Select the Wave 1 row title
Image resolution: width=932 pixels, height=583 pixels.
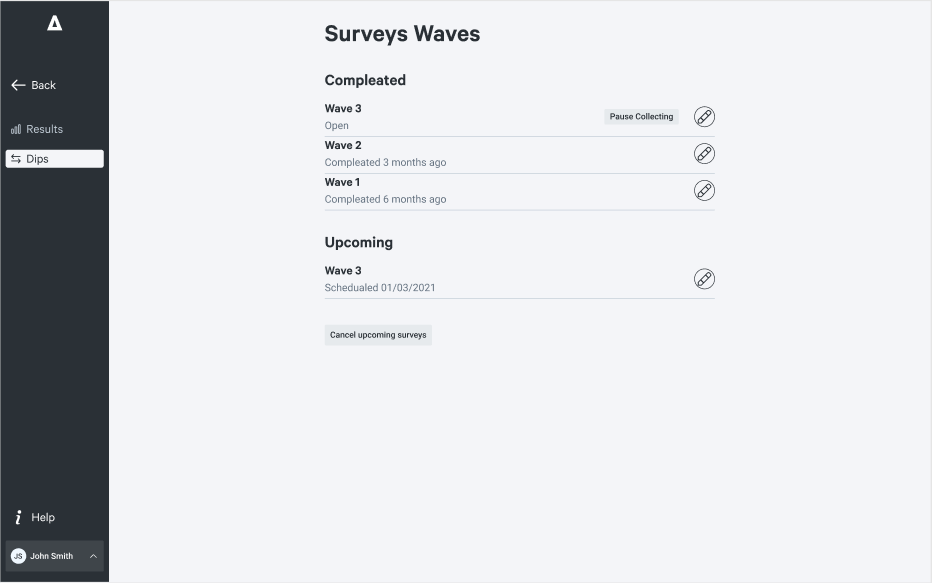[342, 182]
